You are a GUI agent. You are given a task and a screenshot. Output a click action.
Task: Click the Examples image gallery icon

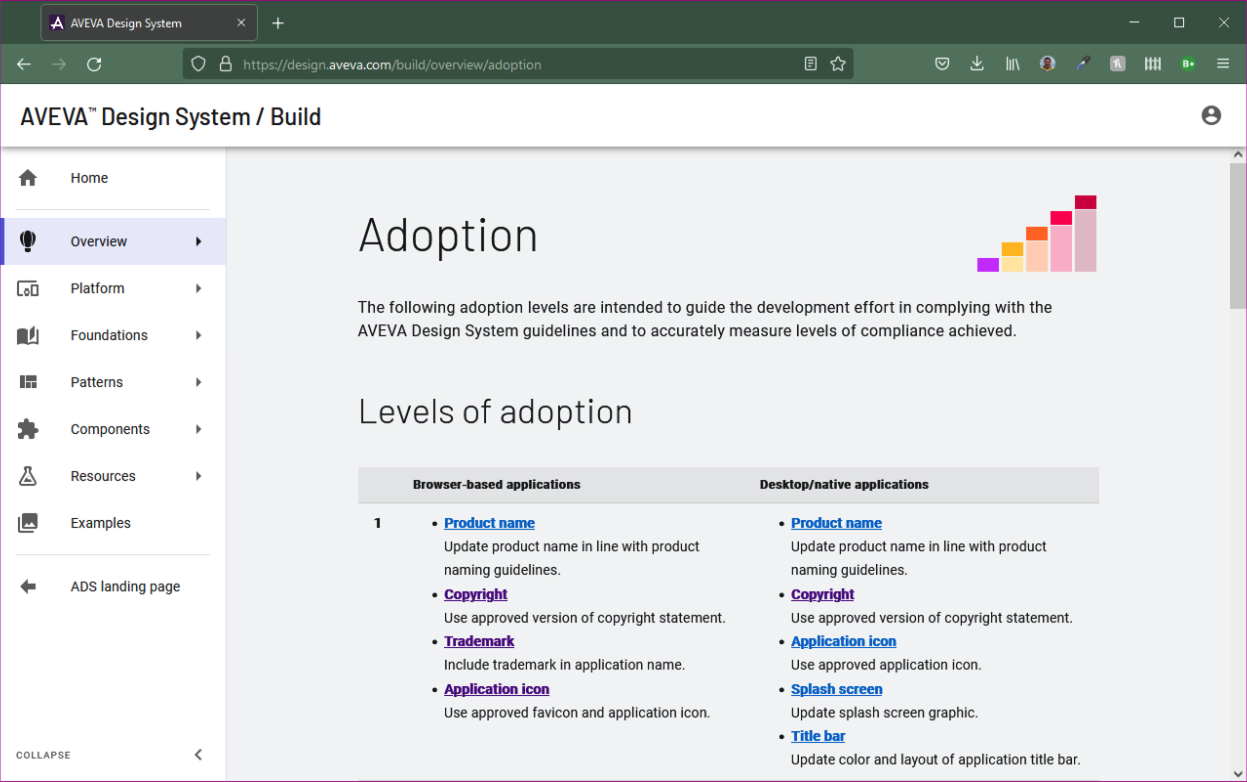tap(28, 523)
